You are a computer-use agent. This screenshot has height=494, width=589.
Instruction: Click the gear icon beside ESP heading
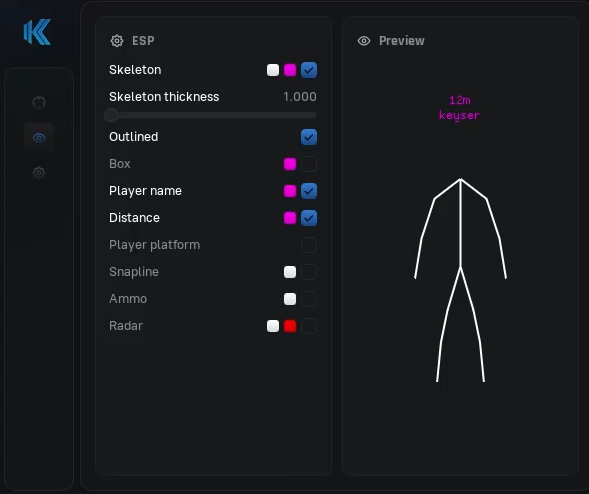(117, 41)
